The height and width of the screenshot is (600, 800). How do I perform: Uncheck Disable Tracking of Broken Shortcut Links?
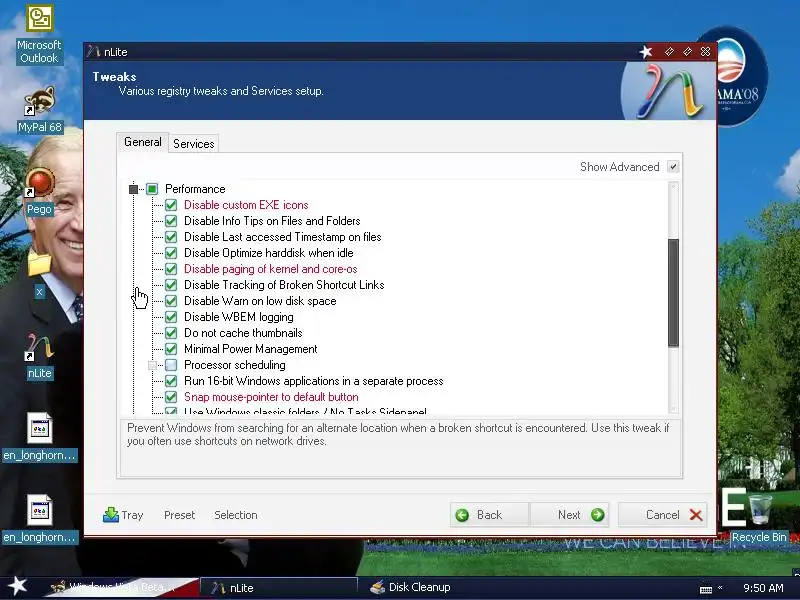pyautogui.click(x=171, y=285)
